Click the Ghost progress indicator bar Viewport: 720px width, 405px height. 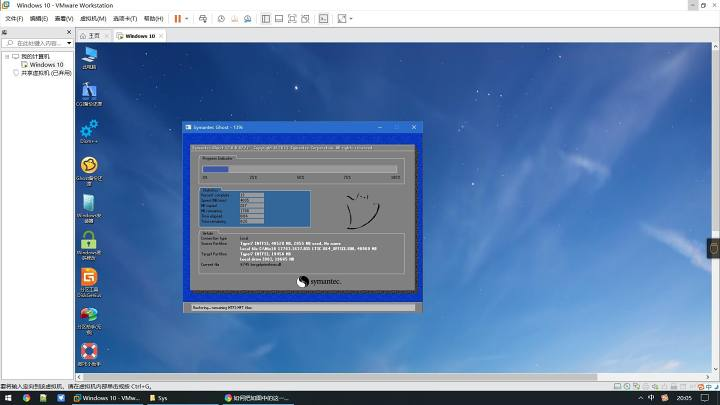[x=300, y=169]
